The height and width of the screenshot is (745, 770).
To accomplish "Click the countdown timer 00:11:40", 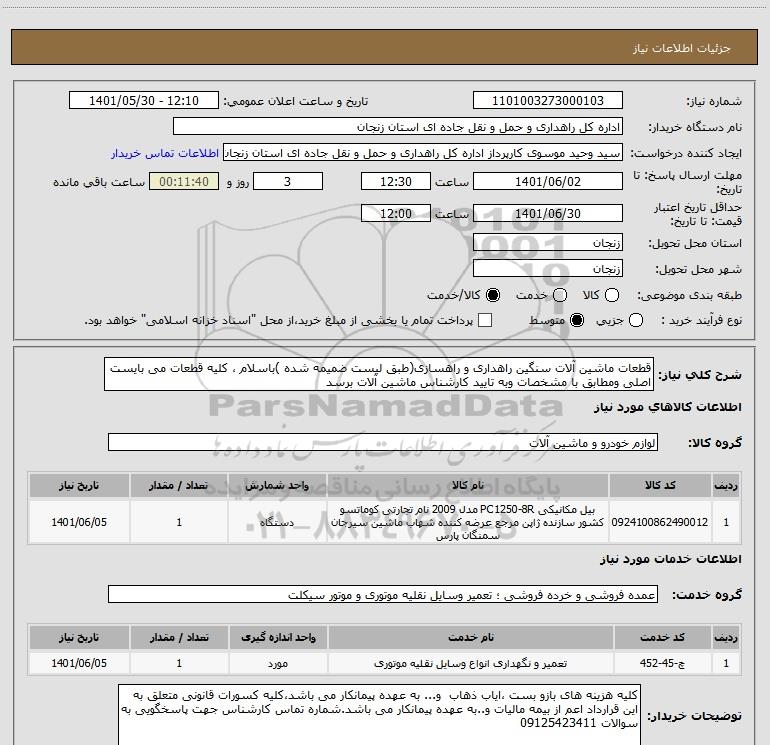I will [x=184, y=181].
